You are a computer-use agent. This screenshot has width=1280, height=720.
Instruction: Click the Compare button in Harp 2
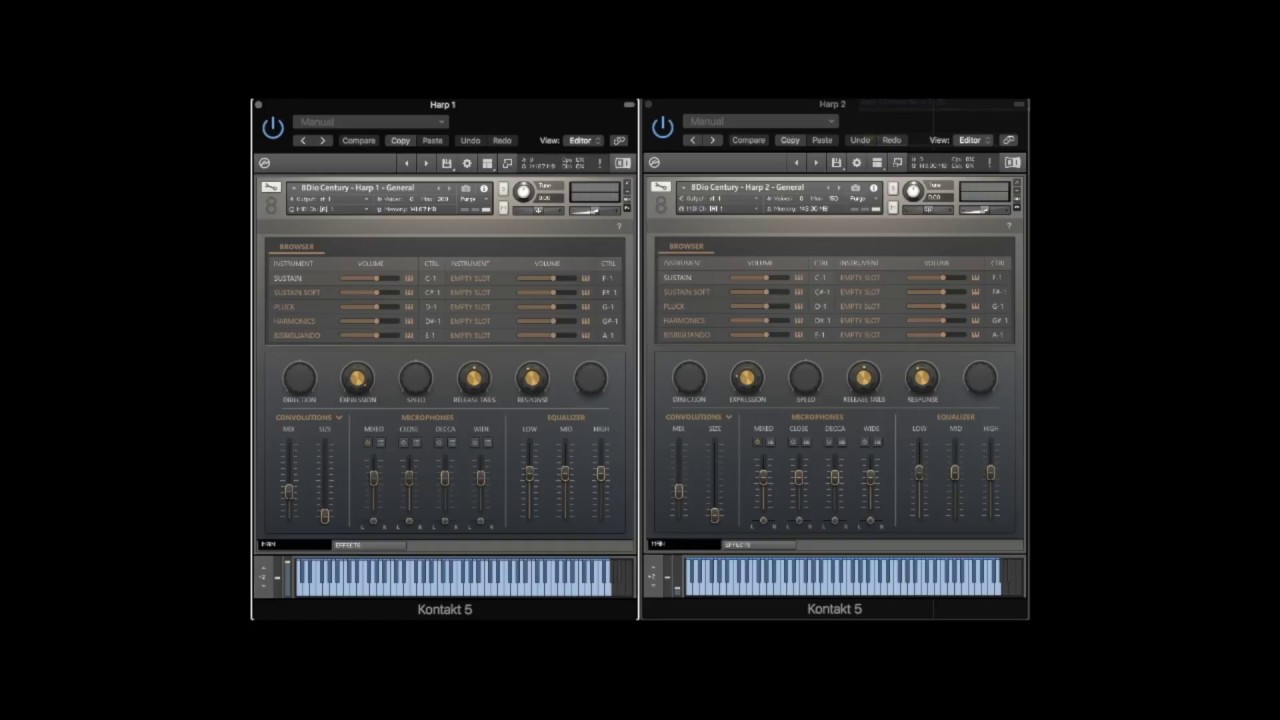point(749,141)
